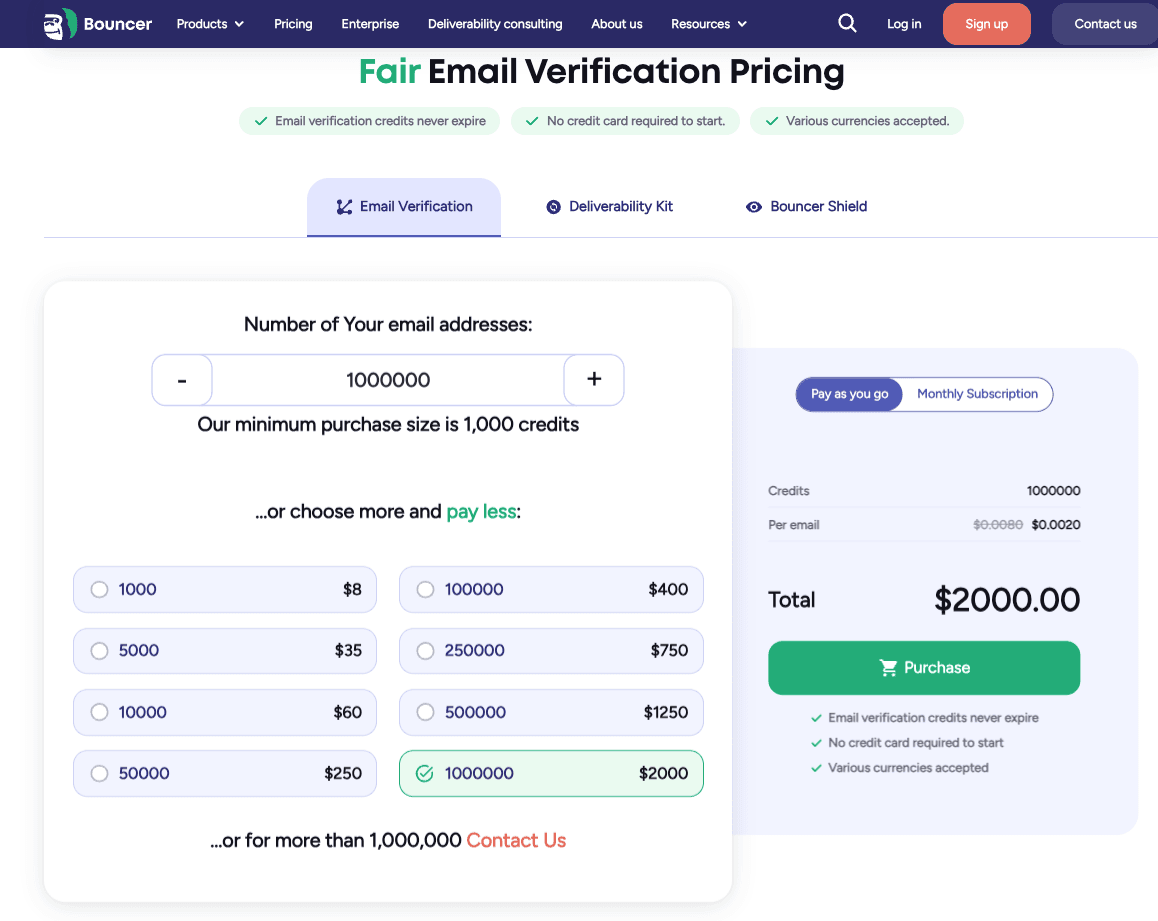Click the eye icon on Bouncer Shield tab
Image resolution: width=1158 pixels, height=921 pixels.
754,206
